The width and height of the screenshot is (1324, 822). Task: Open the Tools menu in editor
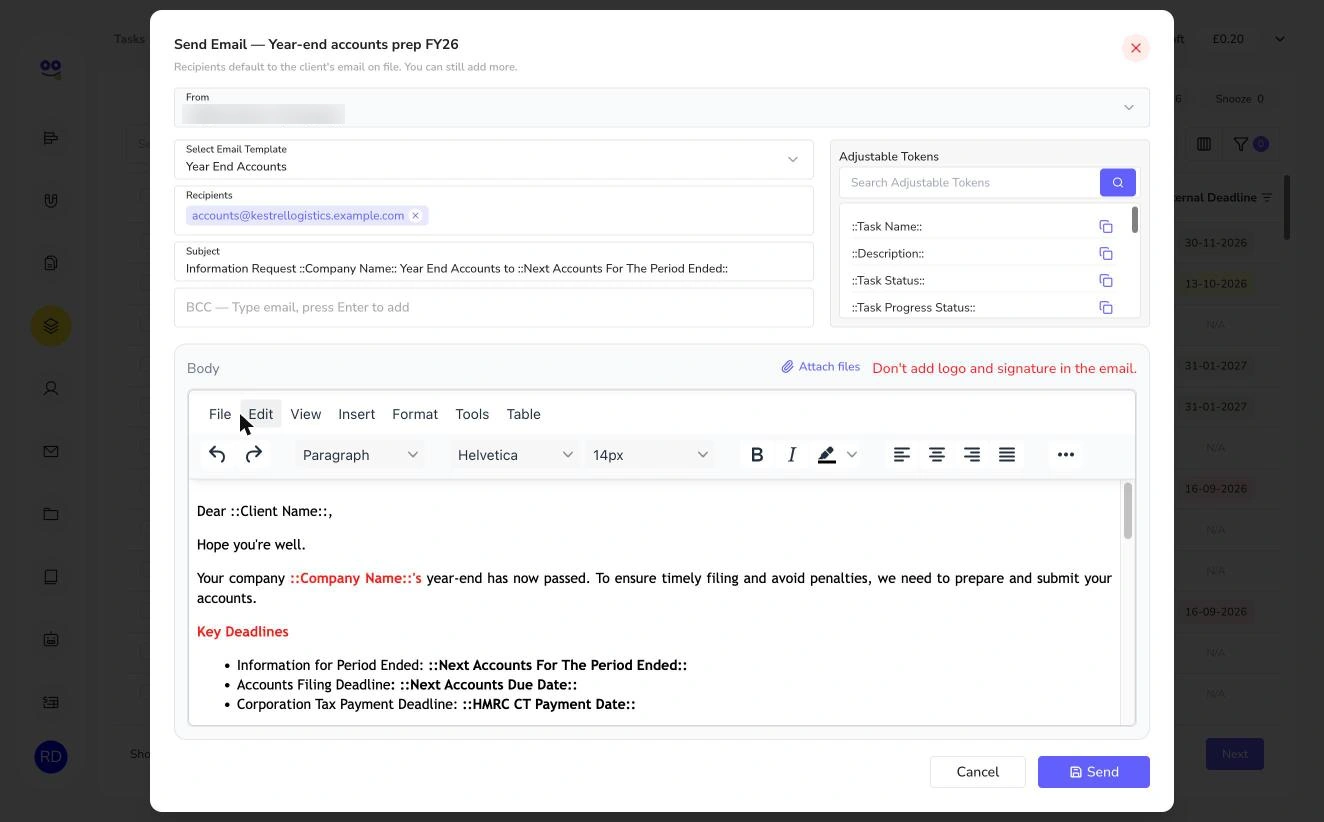click(472, 414)
